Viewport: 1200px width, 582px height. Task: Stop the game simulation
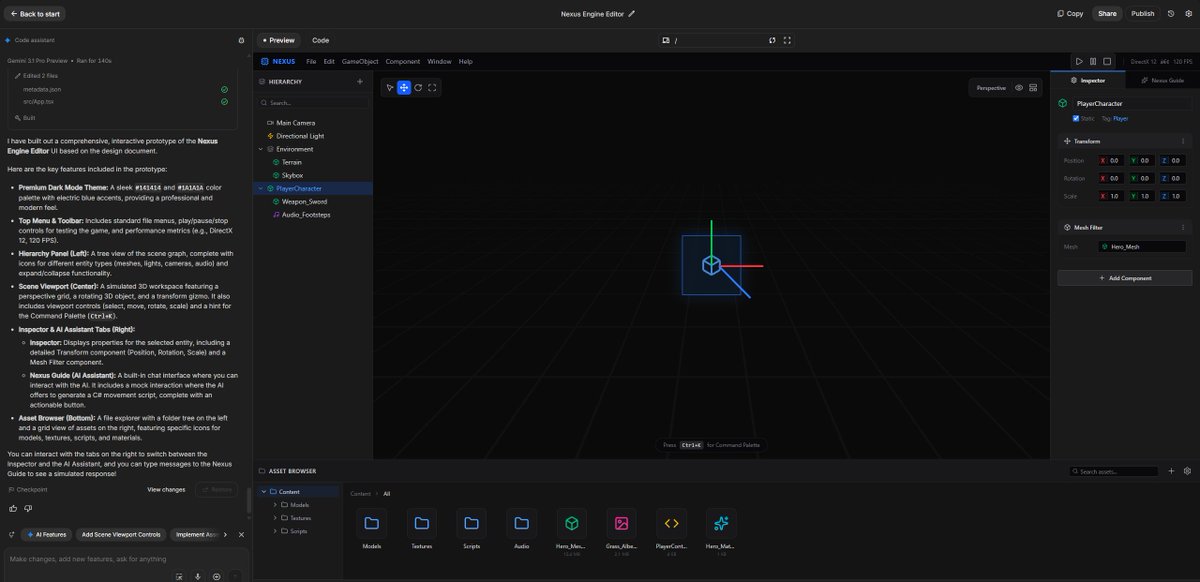pos(1107,61)
